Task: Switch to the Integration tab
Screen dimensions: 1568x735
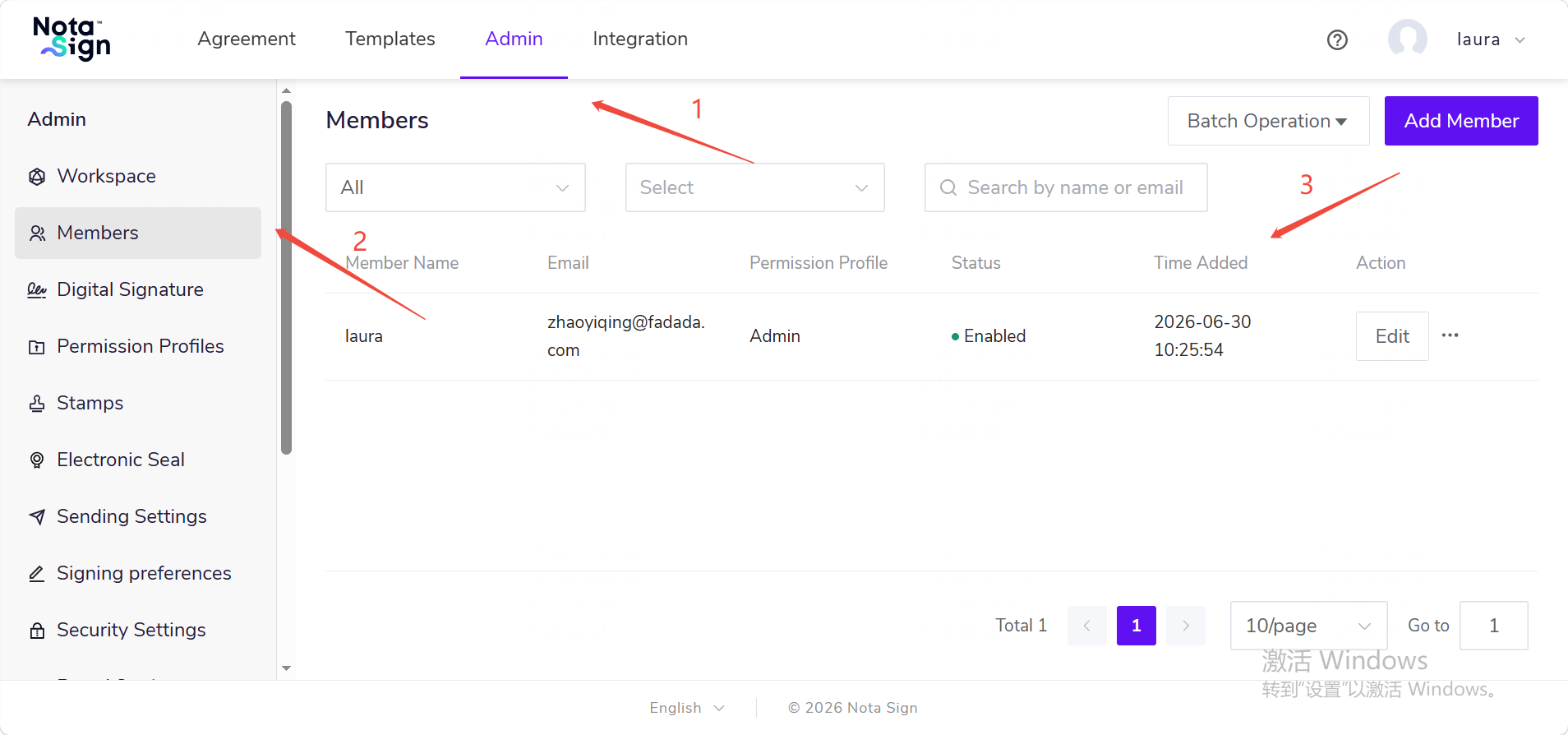Action: (x=640, y=39)
